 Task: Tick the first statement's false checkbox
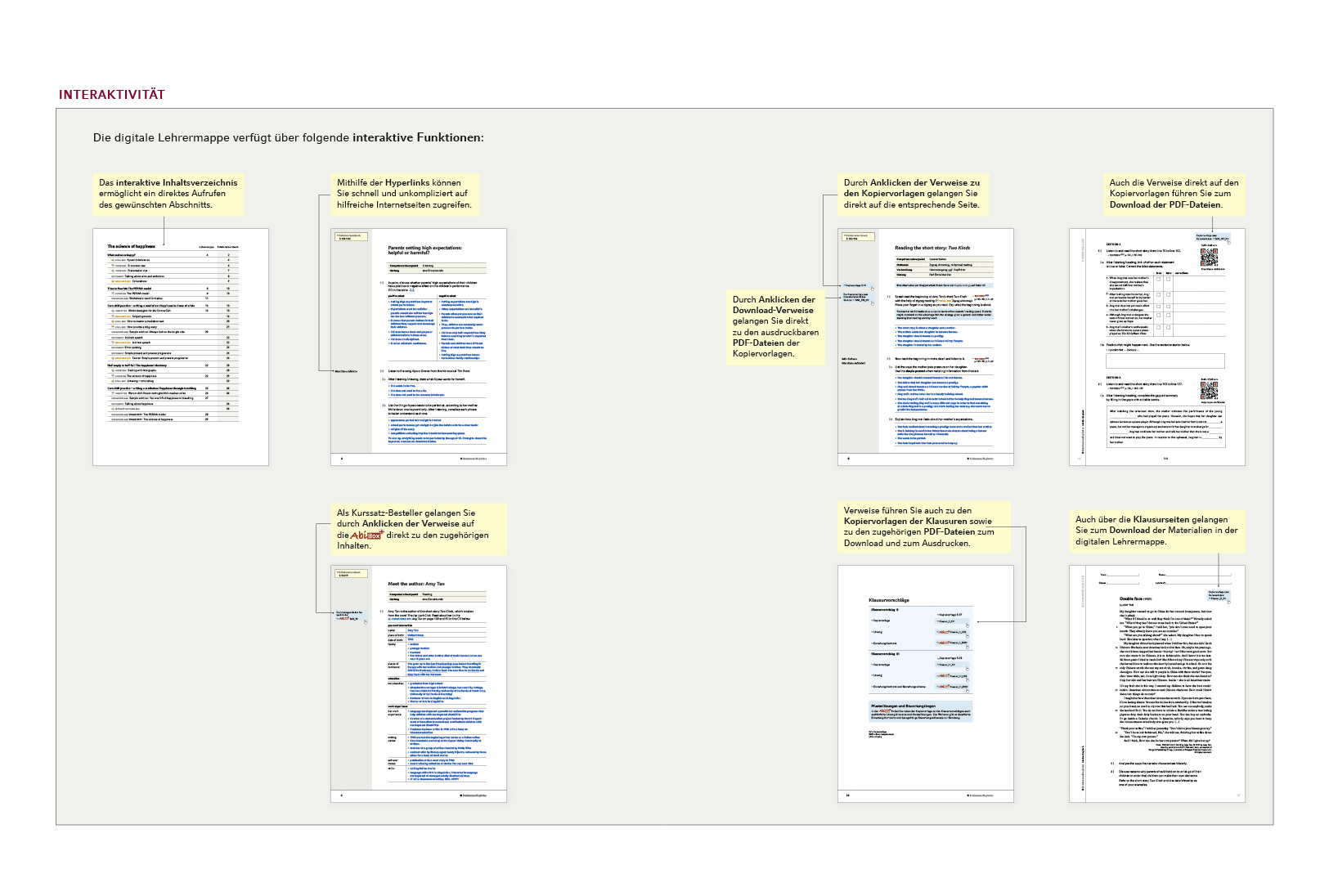1169,280
